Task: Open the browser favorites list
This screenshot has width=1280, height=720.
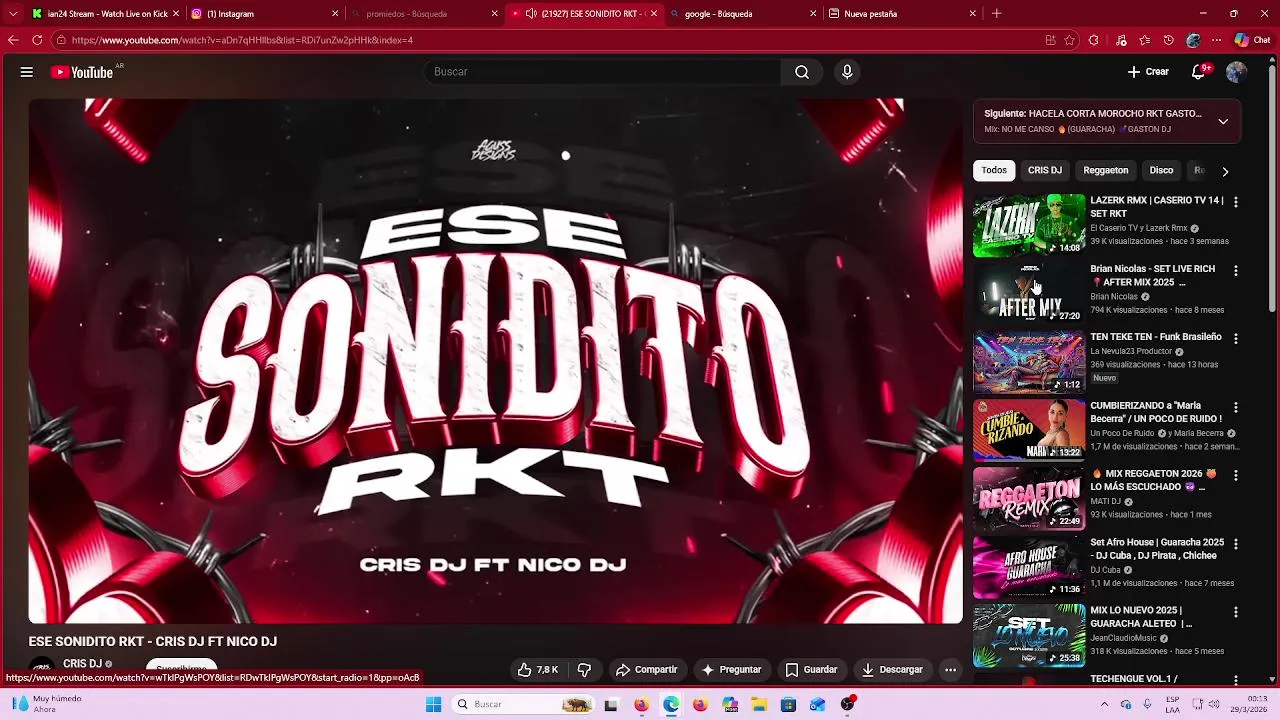Action: (1145, 40)
